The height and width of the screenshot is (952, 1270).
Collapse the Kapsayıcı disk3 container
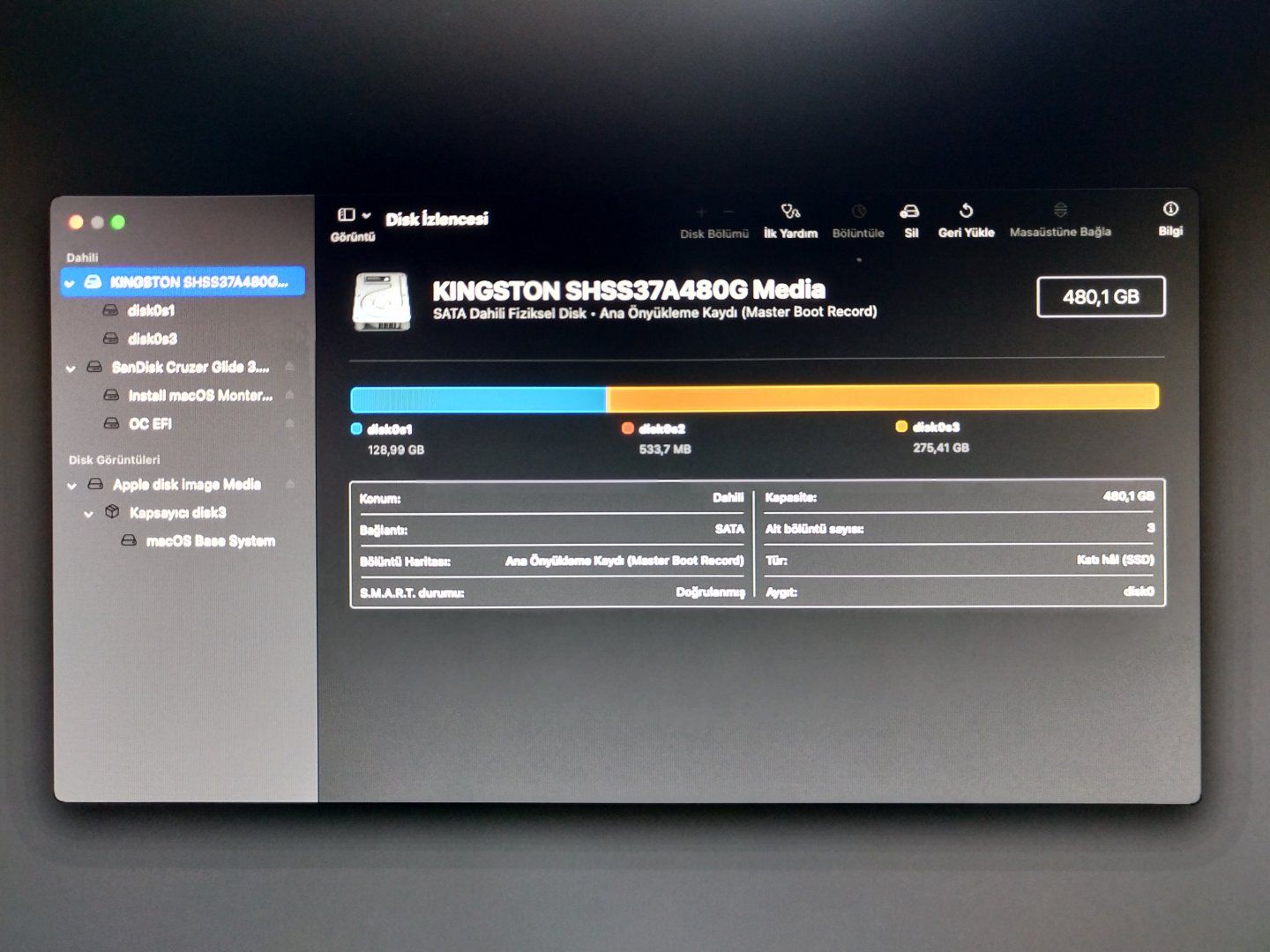[88, 514]
